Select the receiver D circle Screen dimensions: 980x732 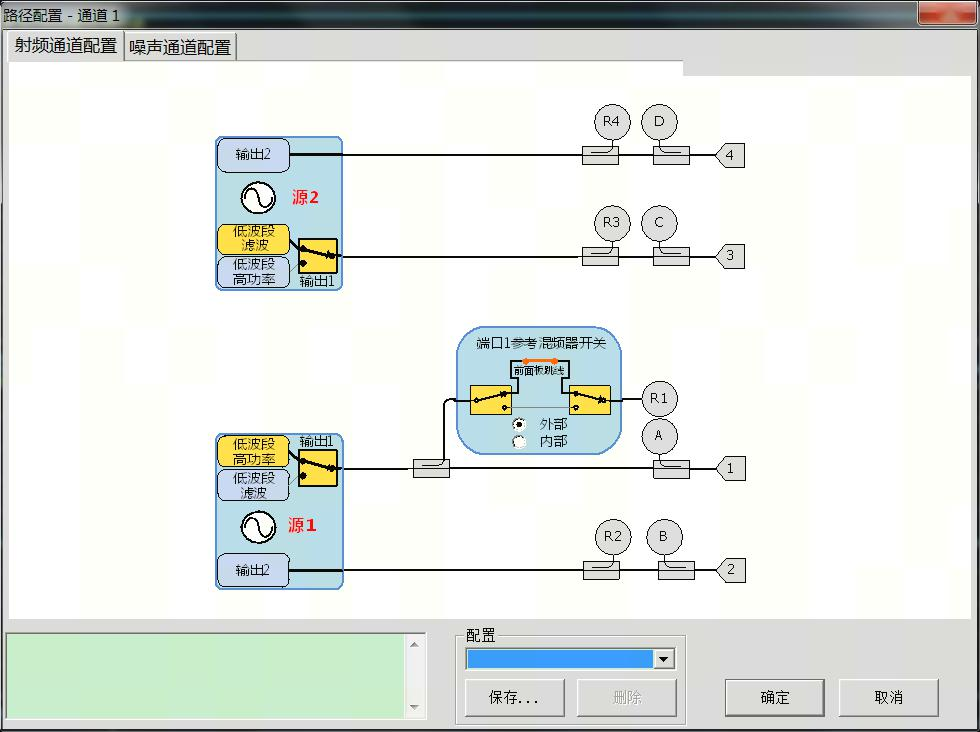659,123
